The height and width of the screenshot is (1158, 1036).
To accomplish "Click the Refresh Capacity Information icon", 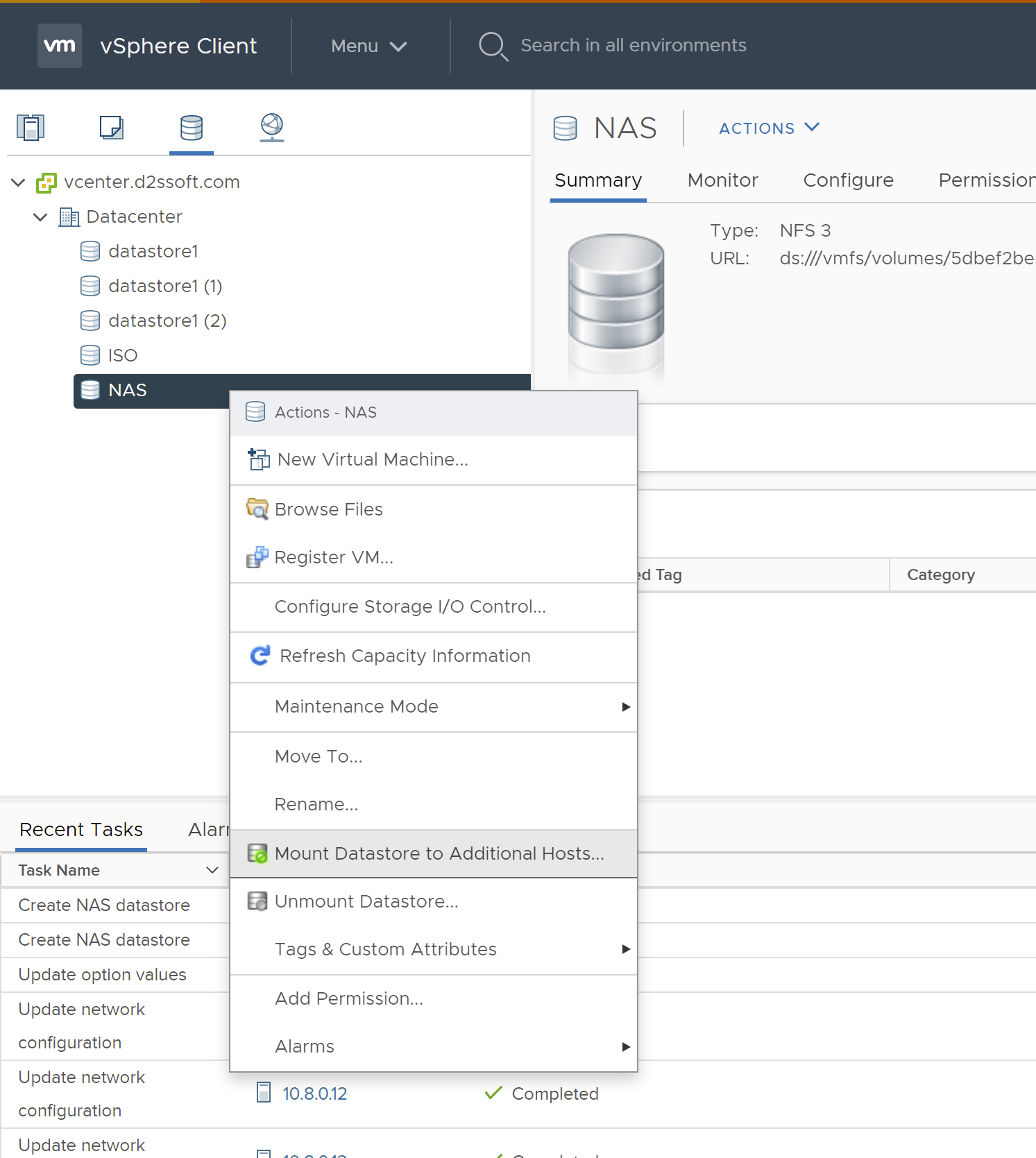I will 260,656.
